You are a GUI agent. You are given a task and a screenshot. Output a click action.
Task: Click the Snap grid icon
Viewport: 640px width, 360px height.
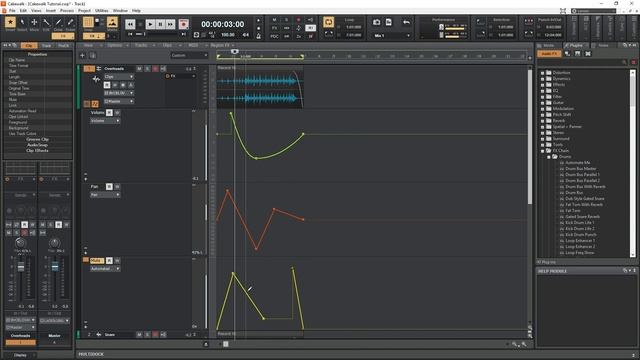[88, 22]
